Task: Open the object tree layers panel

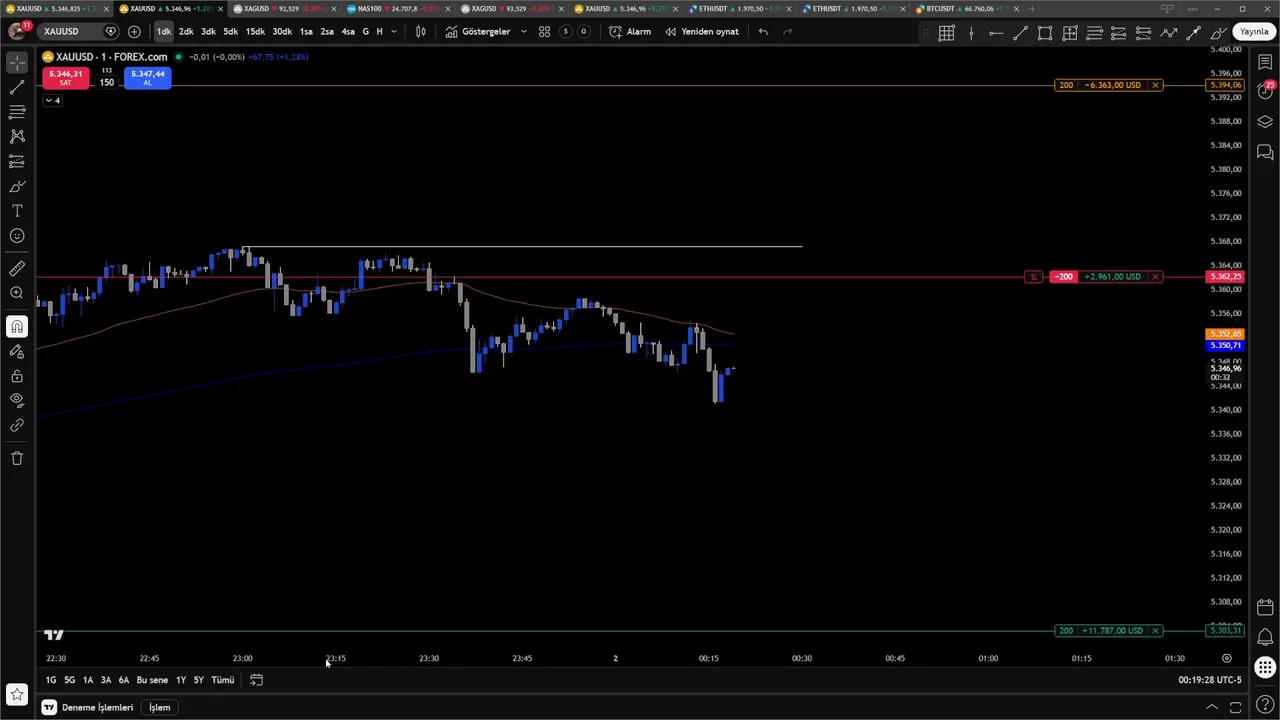Action: coord(1265,122)
